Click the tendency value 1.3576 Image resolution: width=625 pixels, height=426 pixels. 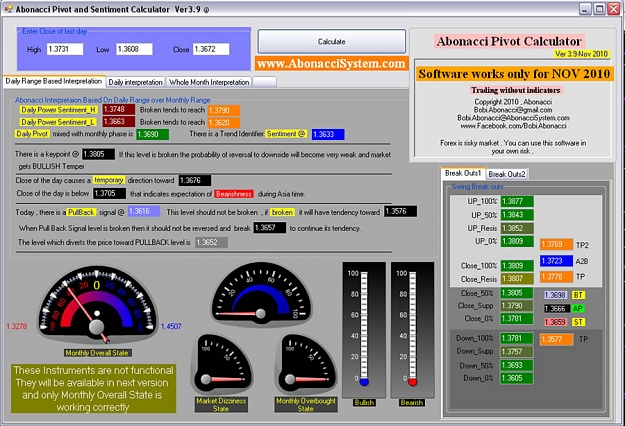click(x=401, y=211)
